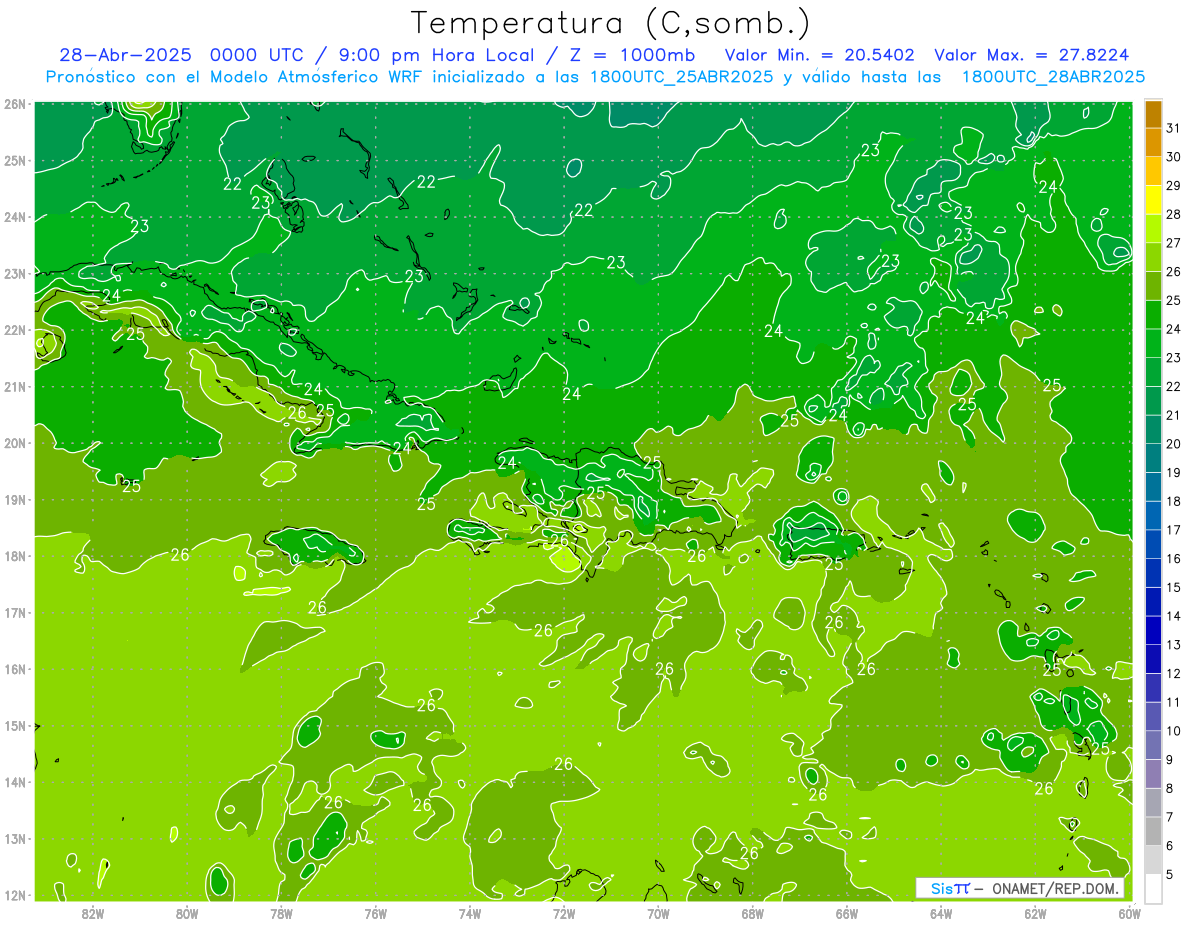The height and width of the screenshot is (927, 1200).
Task: Click the "12N" latitude axis label
Action: coord(15,895)
